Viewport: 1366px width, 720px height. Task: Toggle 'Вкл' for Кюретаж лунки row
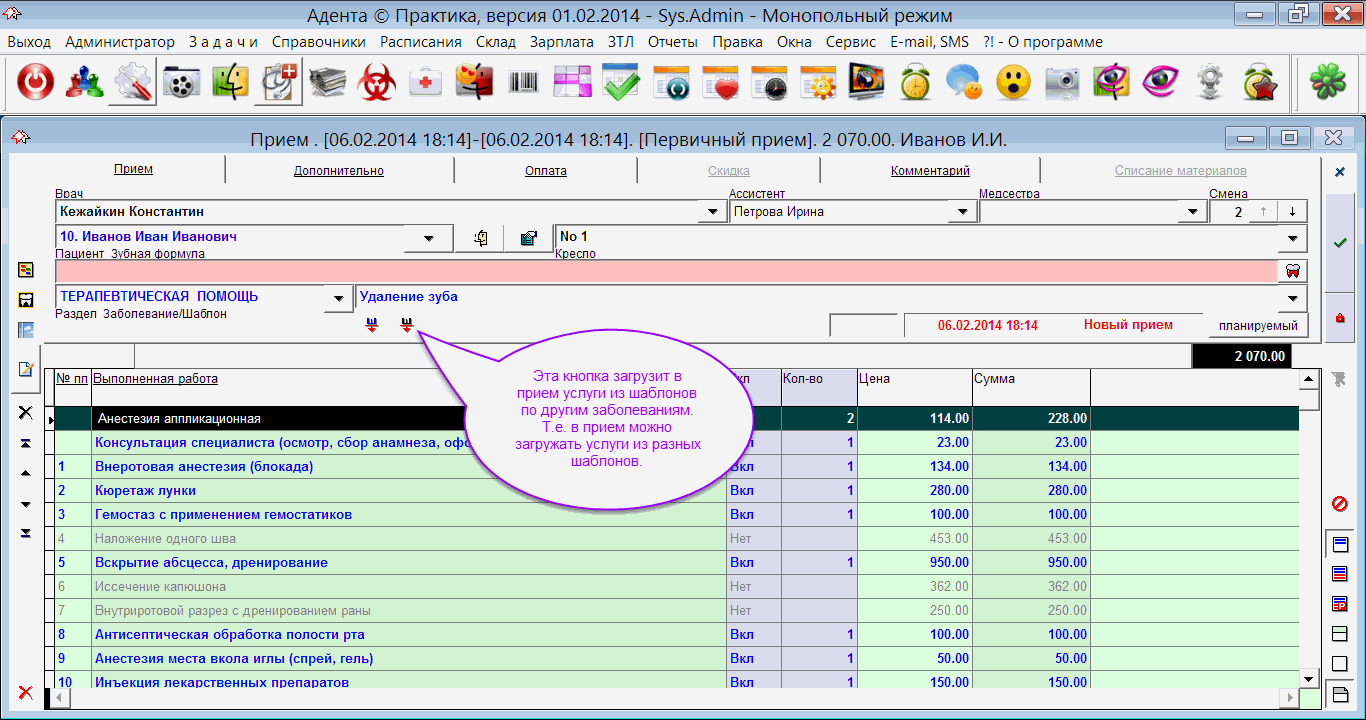pyautogui.click(x=742, y=491)
